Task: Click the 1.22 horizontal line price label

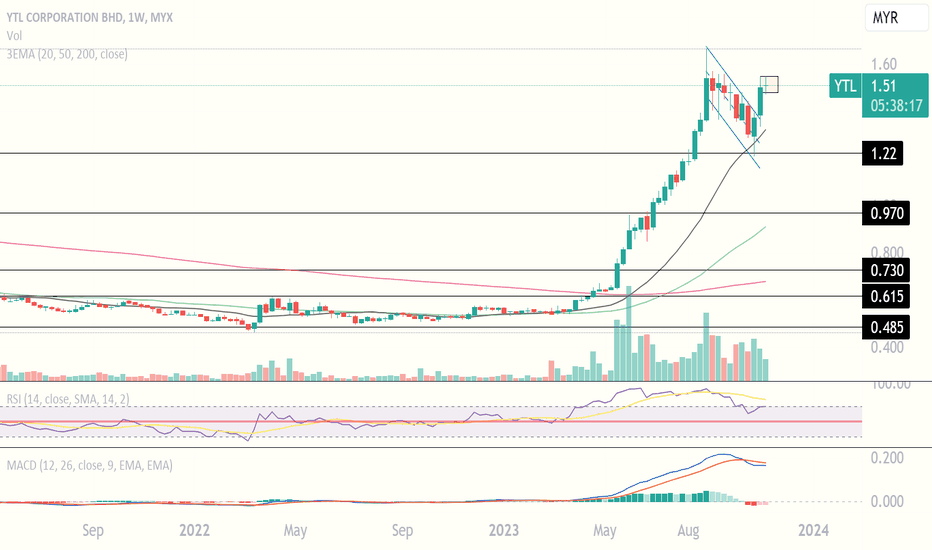Action: tap(883, 153)
